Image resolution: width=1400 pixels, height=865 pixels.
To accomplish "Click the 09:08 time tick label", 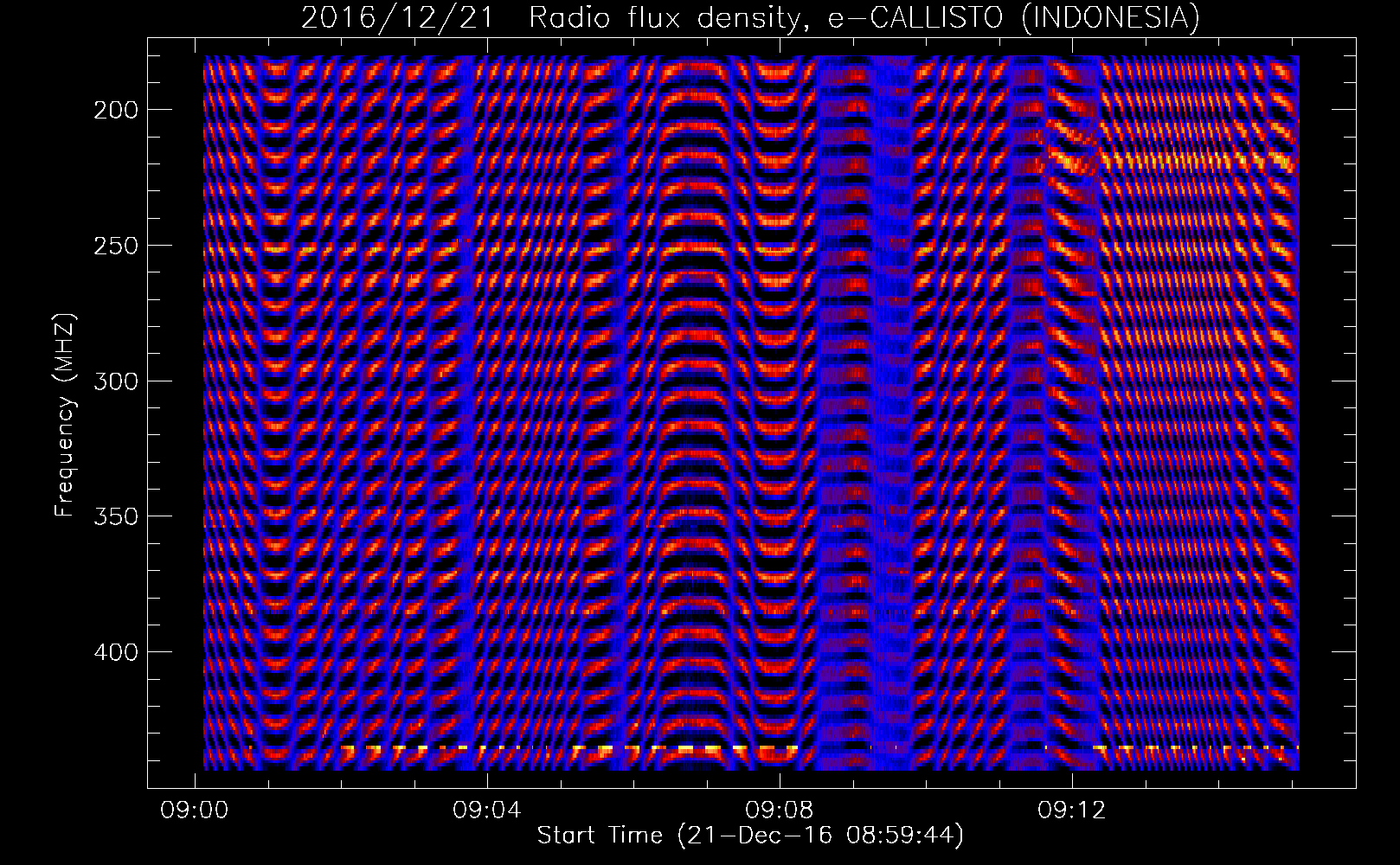I will [x=780, y=811].
